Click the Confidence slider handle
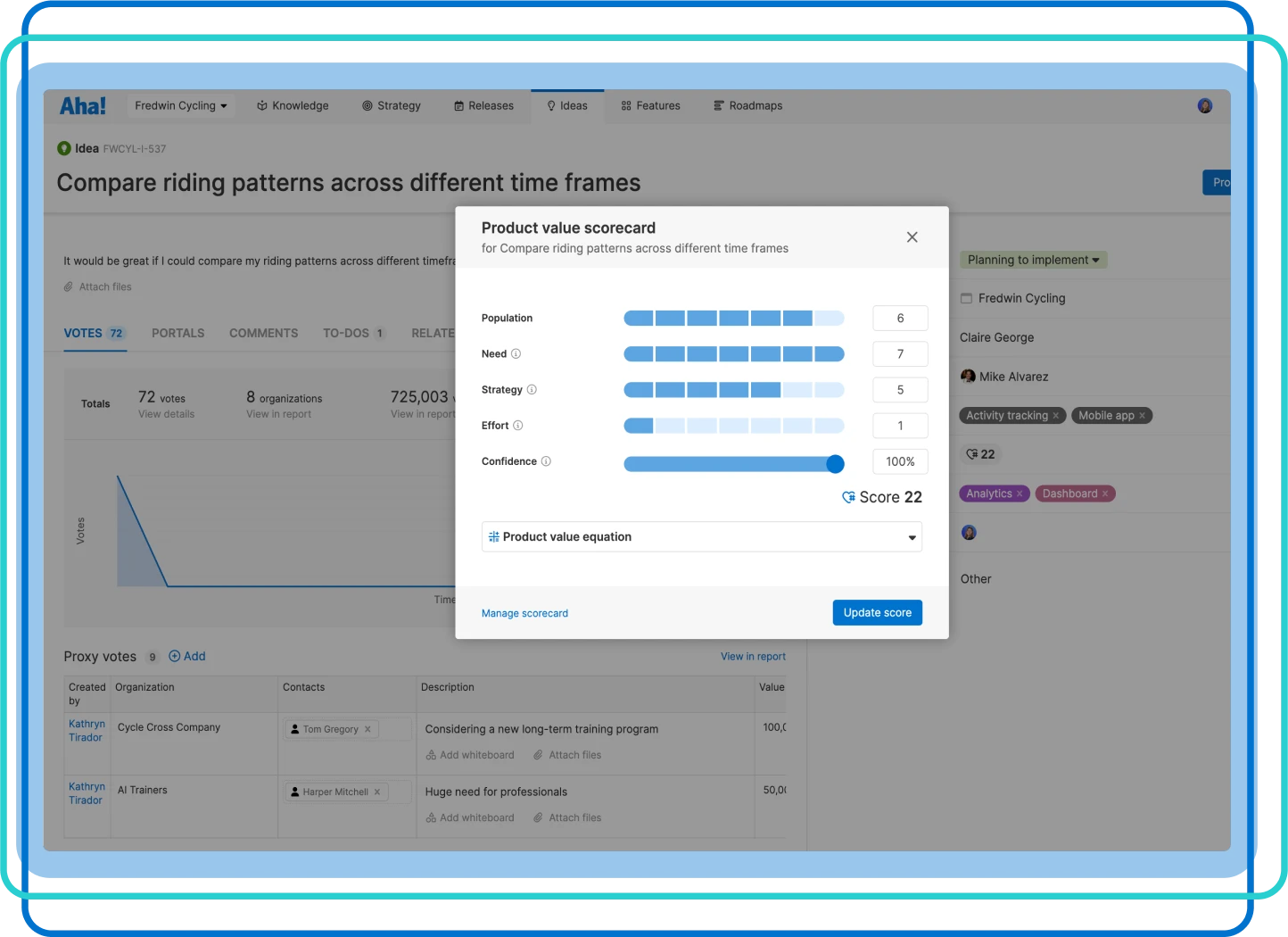 835,463
